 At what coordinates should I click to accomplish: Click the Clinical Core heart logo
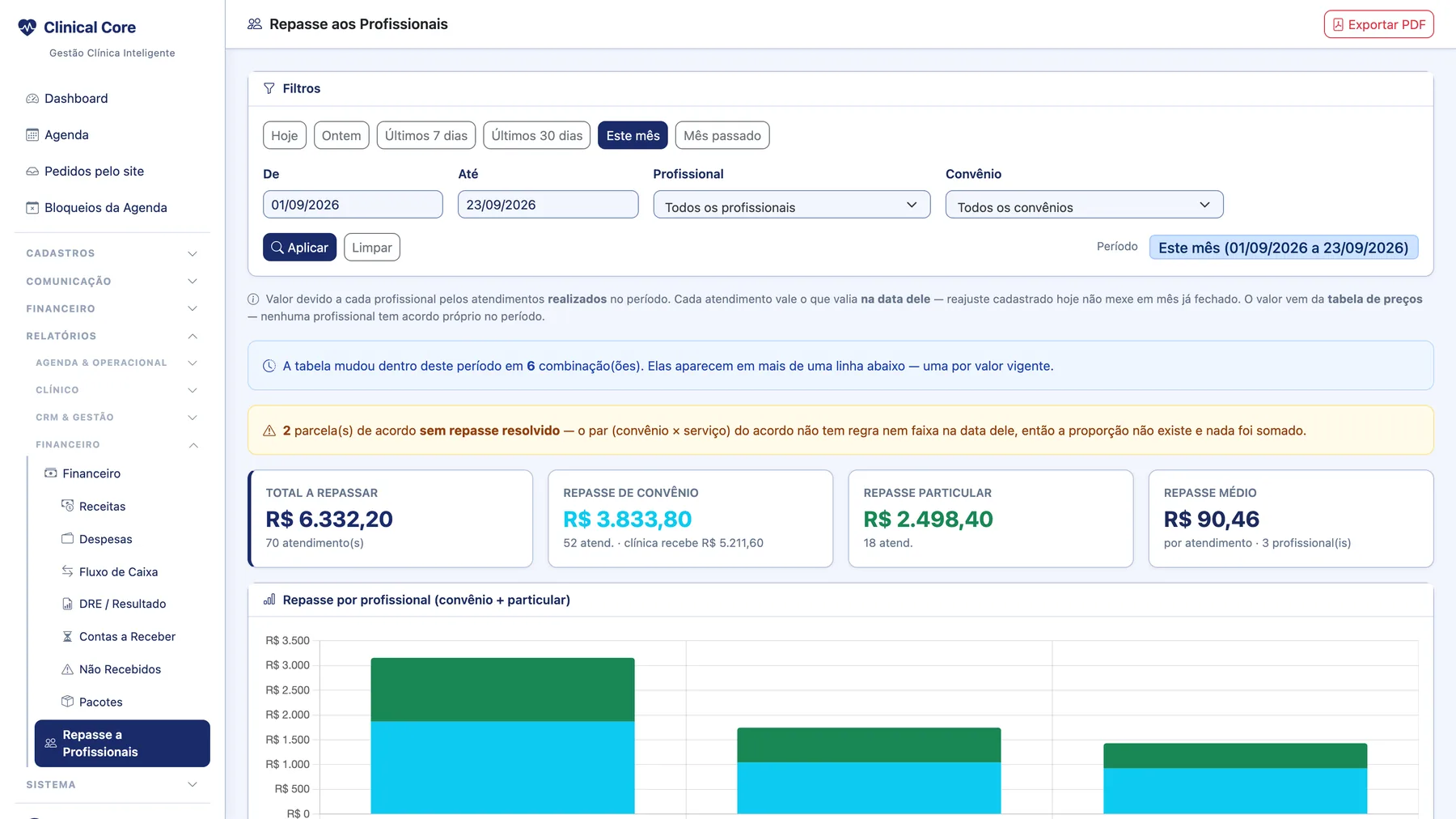pyautogui.click(x=28, y=28)
